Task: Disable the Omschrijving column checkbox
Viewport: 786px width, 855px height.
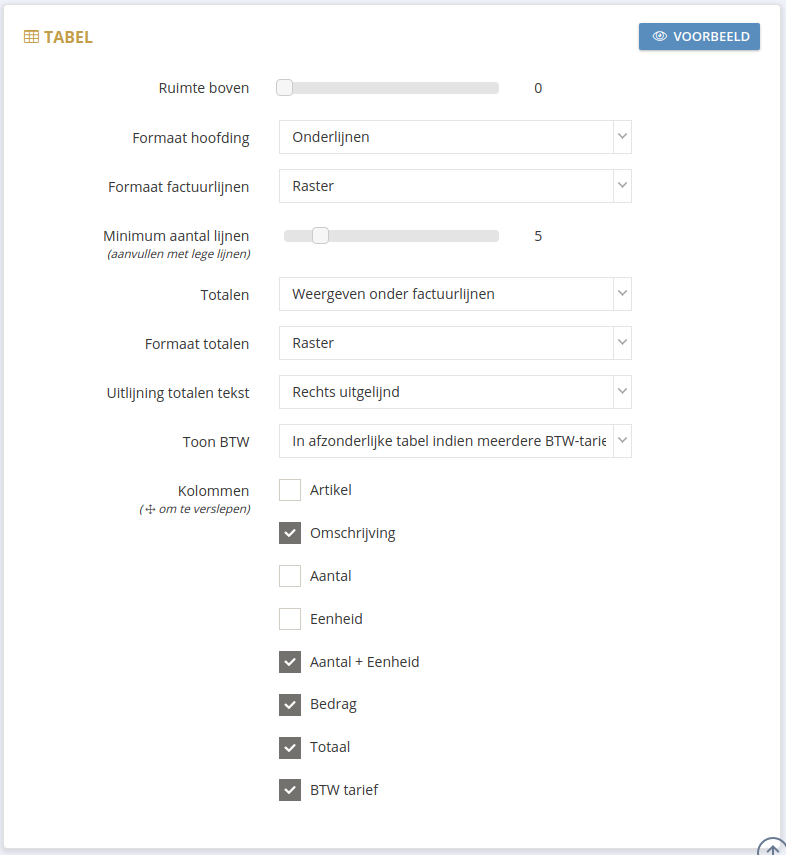Action: [289, 533]
